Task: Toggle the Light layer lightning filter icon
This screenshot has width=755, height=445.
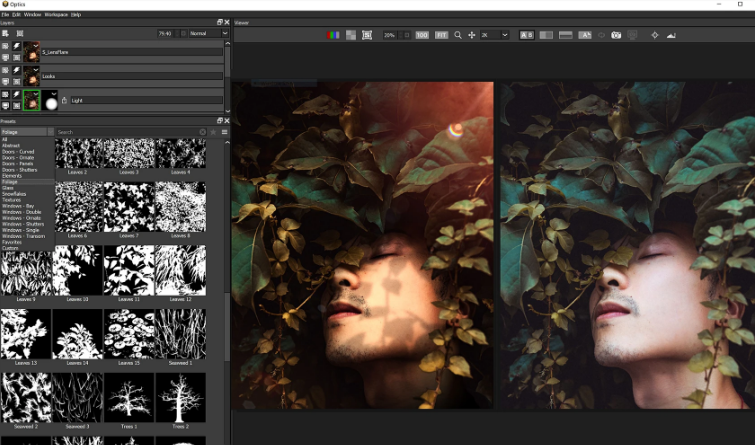Action: pyautogui.click(x=16, y=94)
